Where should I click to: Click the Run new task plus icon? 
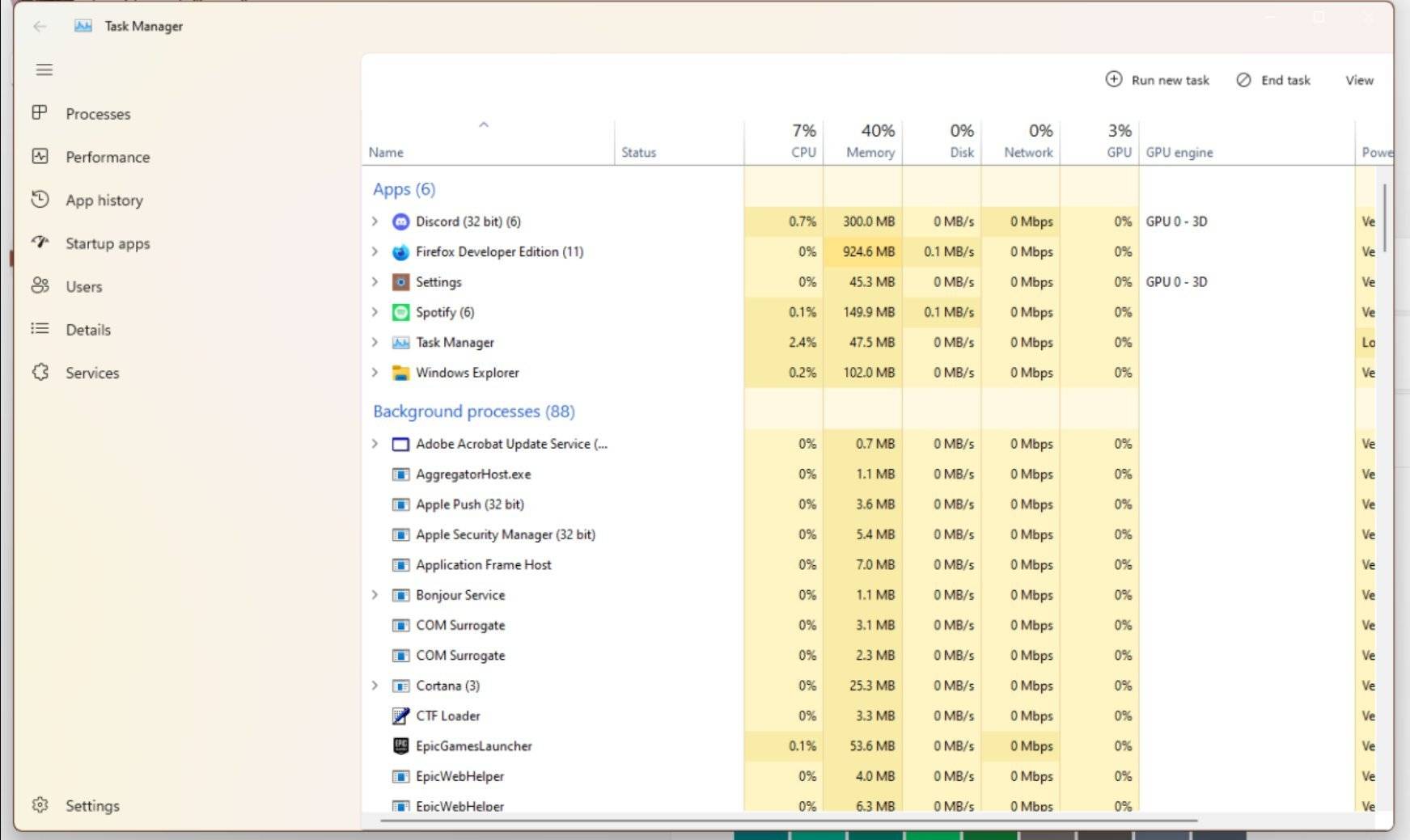click(1114, 79)
